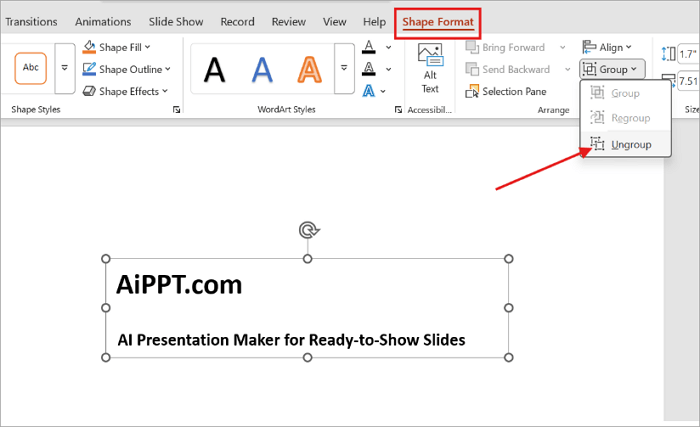Expand the WordArt styles gallery
This screenshot has width=700, height=427.
click(344, 68)
